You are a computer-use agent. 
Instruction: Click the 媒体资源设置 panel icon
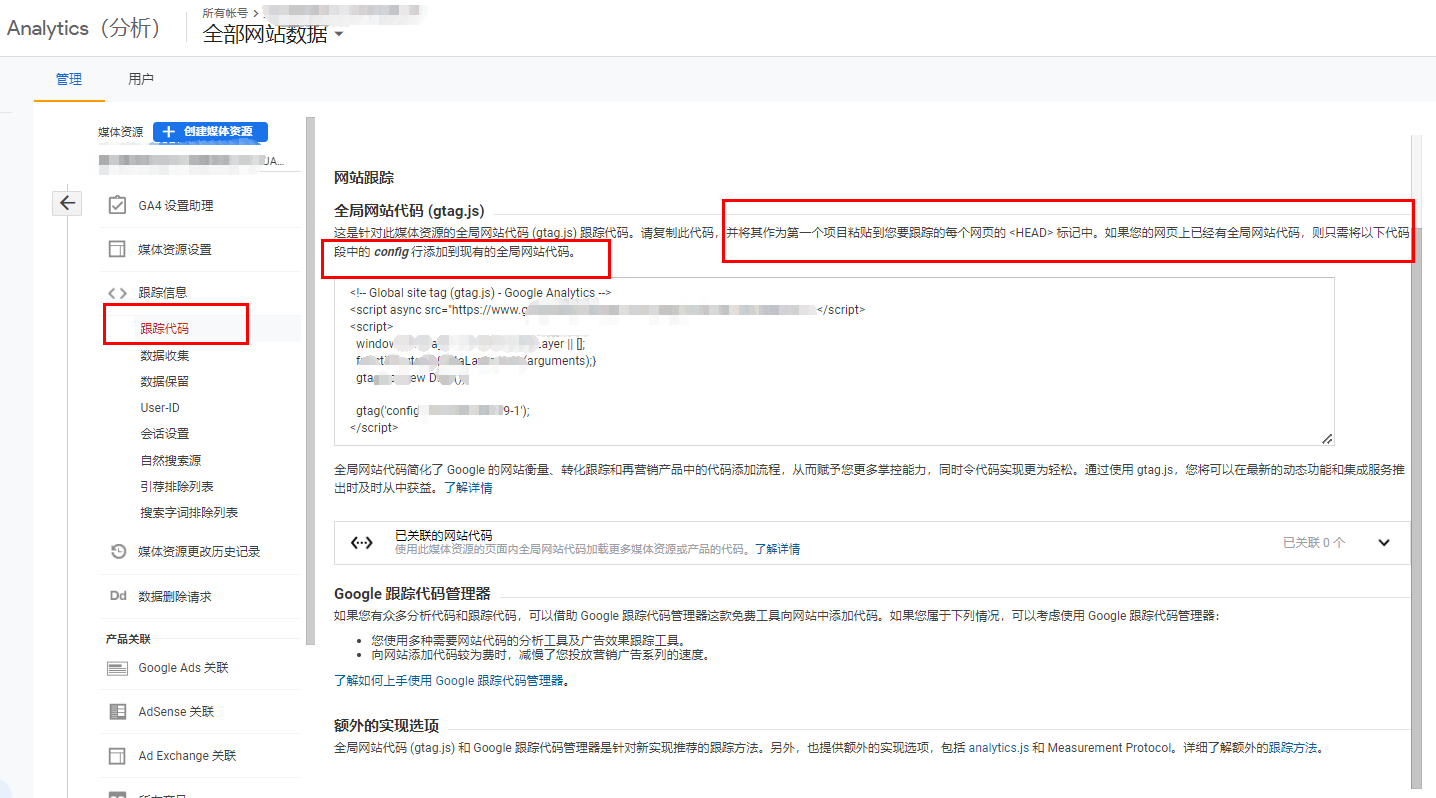tap(117, 249)
